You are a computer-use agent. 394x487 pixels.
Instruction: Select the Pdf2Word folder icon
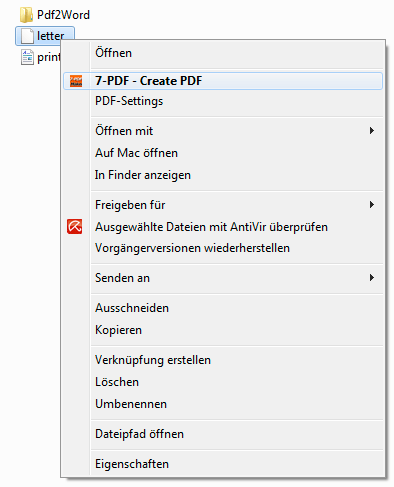pos(26,15)
